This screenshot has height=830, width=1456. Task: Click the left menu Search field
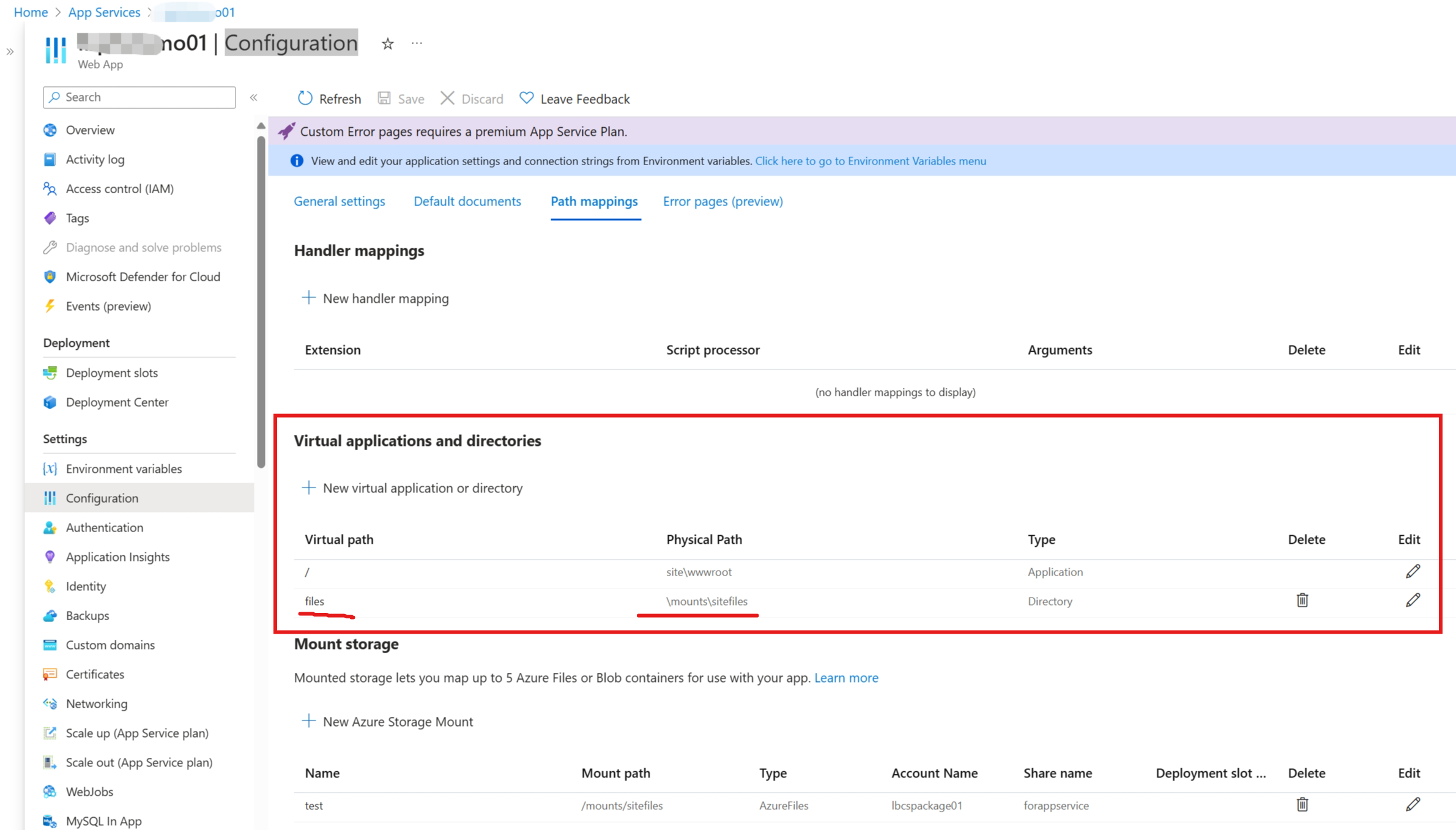click(139, 97)
